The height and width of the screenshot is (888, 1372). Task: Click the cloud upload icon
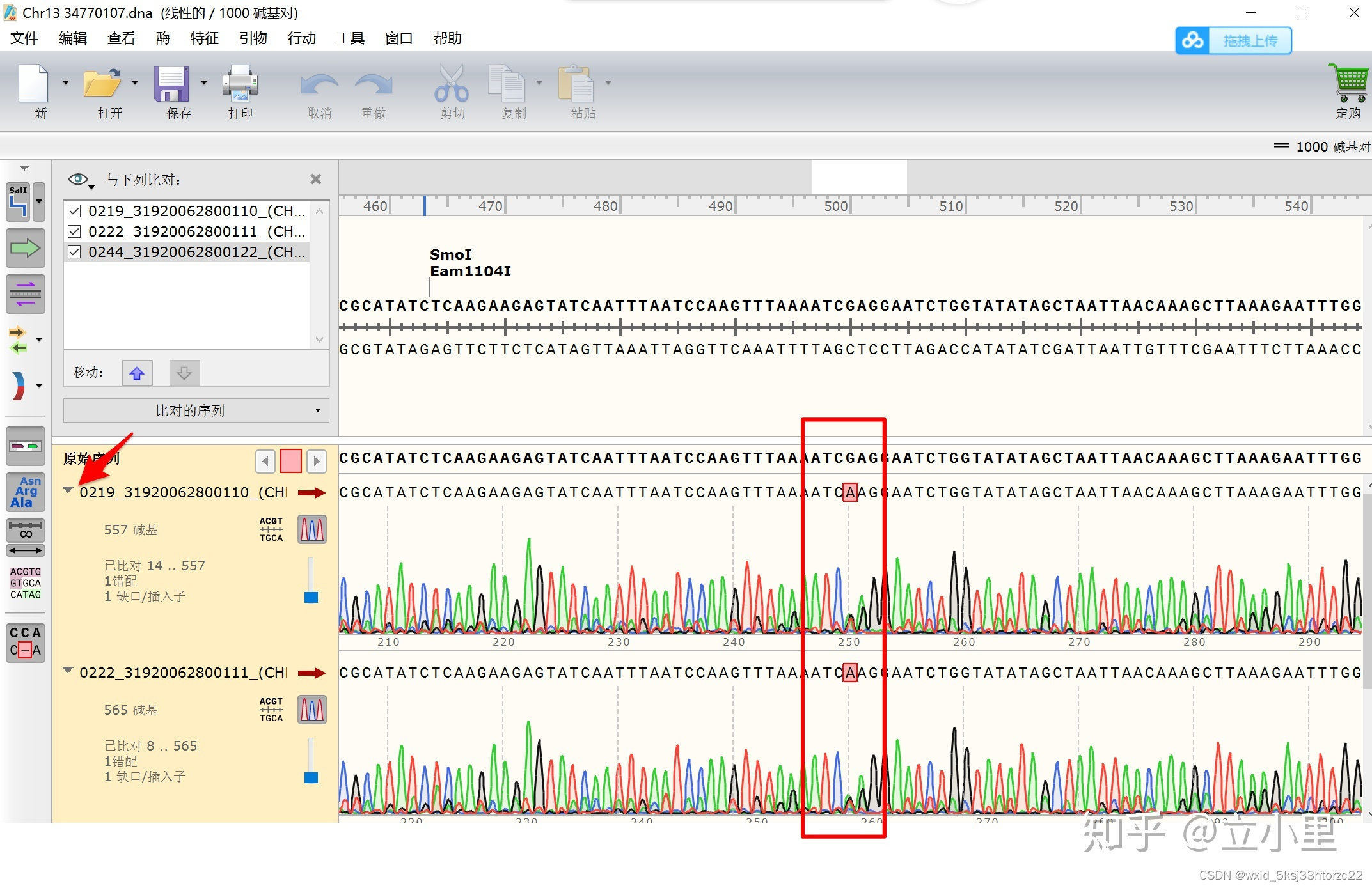pos(1192,41)
